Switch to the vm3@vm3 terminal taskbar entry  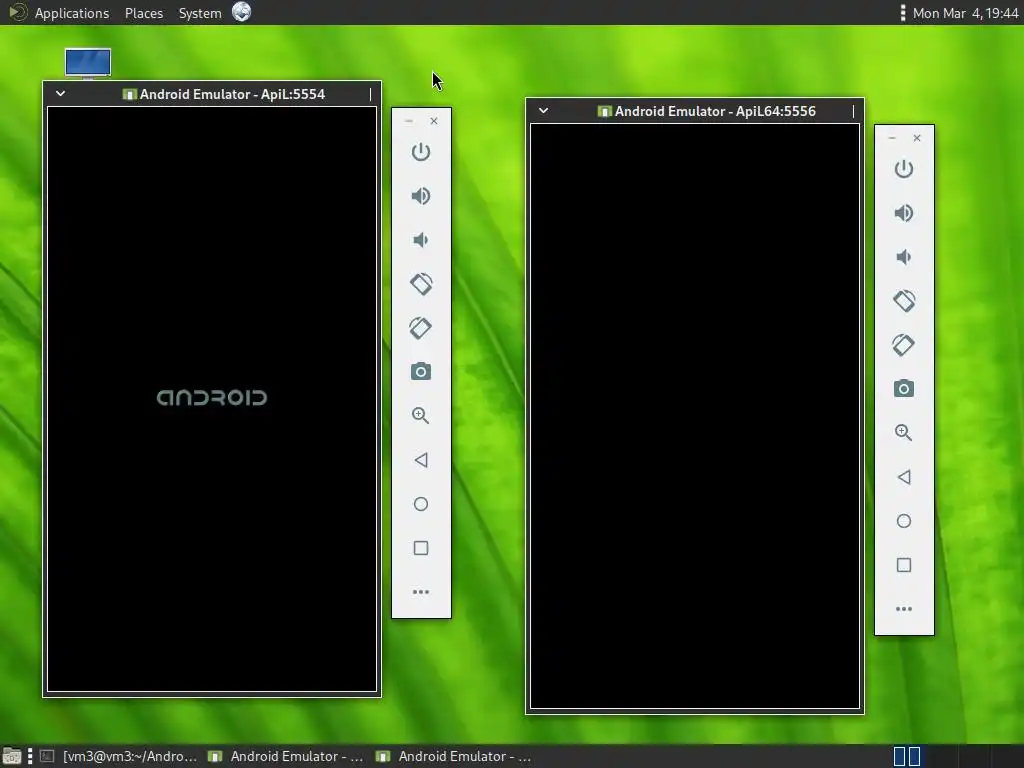[x=118, y=756]
